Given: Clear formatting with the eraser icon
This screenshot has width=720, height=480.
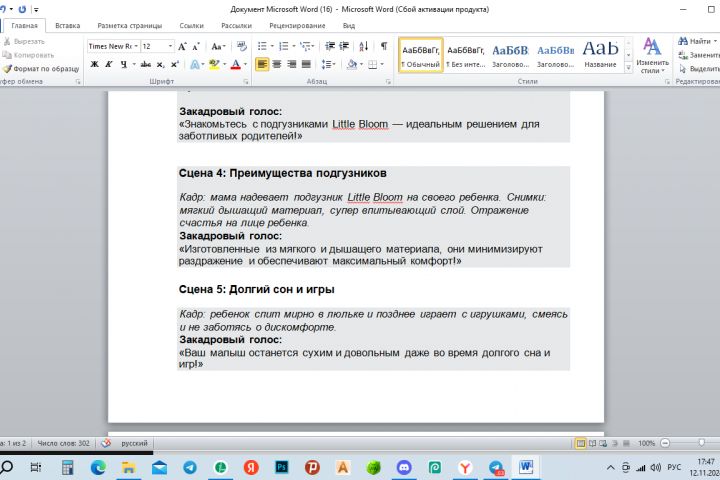Looking at the screenshot, I should [x=242, y=46].
